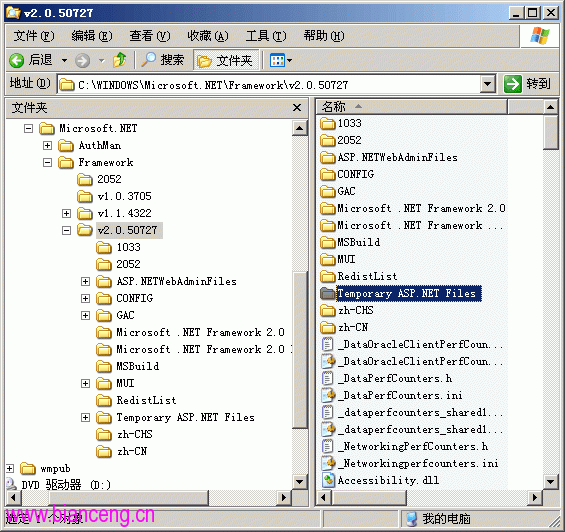Click file list horizontal scroll right arrow
The image size is (565, 532).
click(535, 498)
